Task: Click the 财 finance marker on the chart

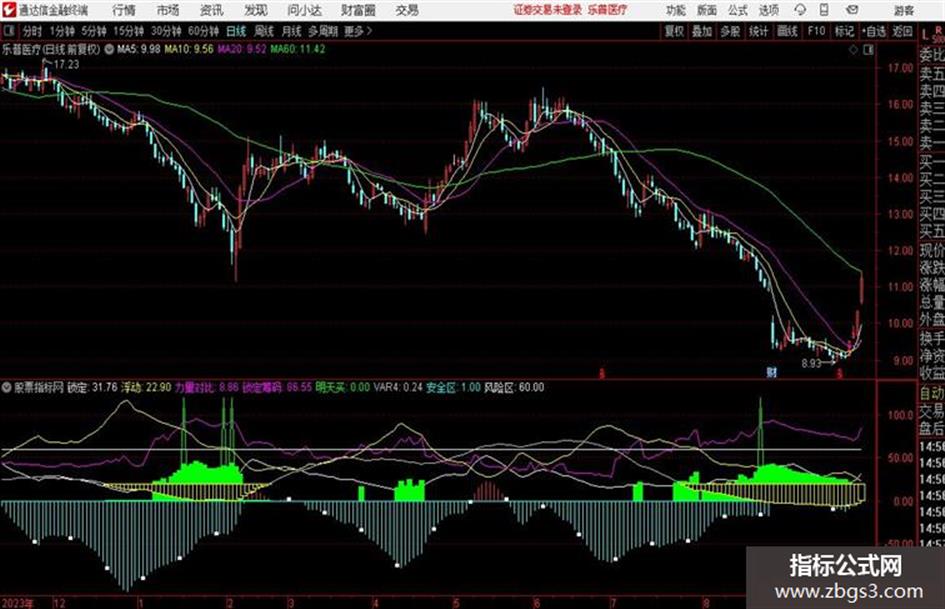Action: [x=771, y=372]
